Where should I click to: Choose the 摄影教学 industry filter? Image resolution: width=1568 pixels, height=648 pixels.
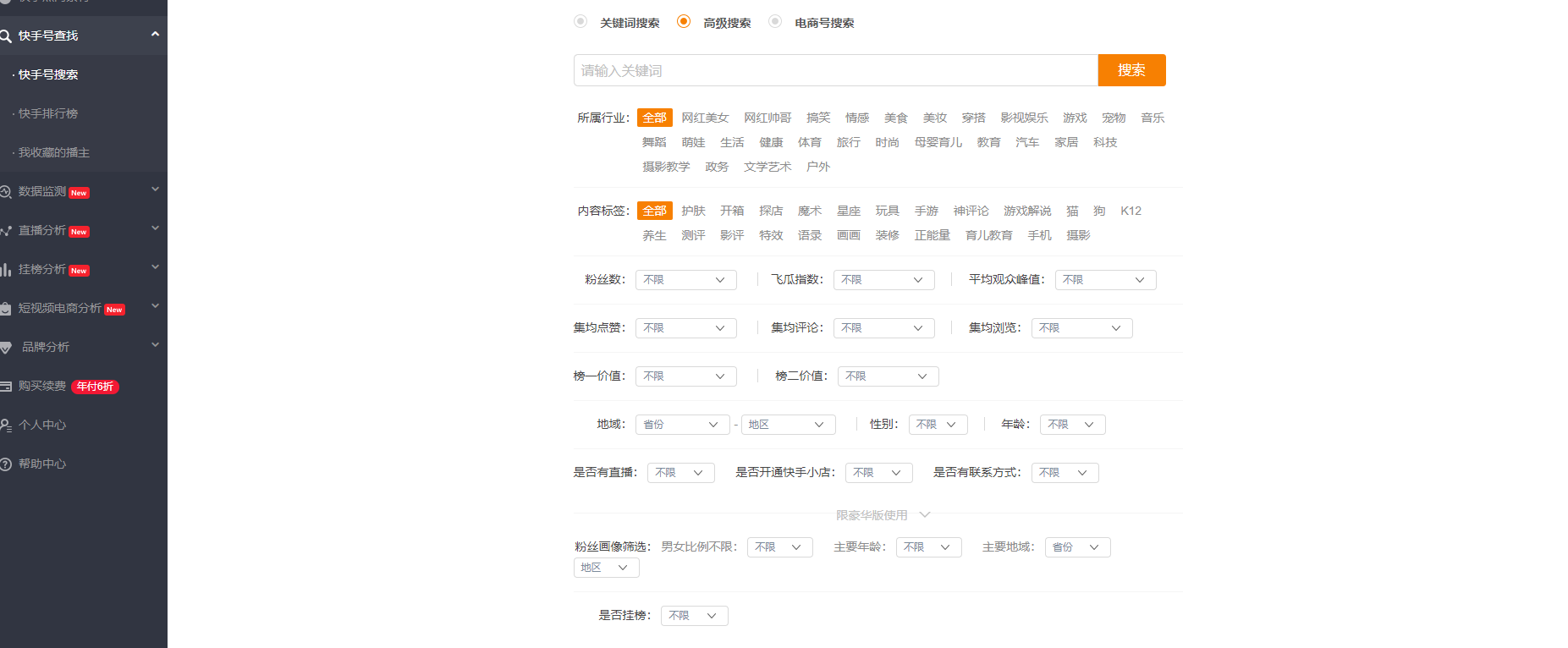click(x=666, y=167)
